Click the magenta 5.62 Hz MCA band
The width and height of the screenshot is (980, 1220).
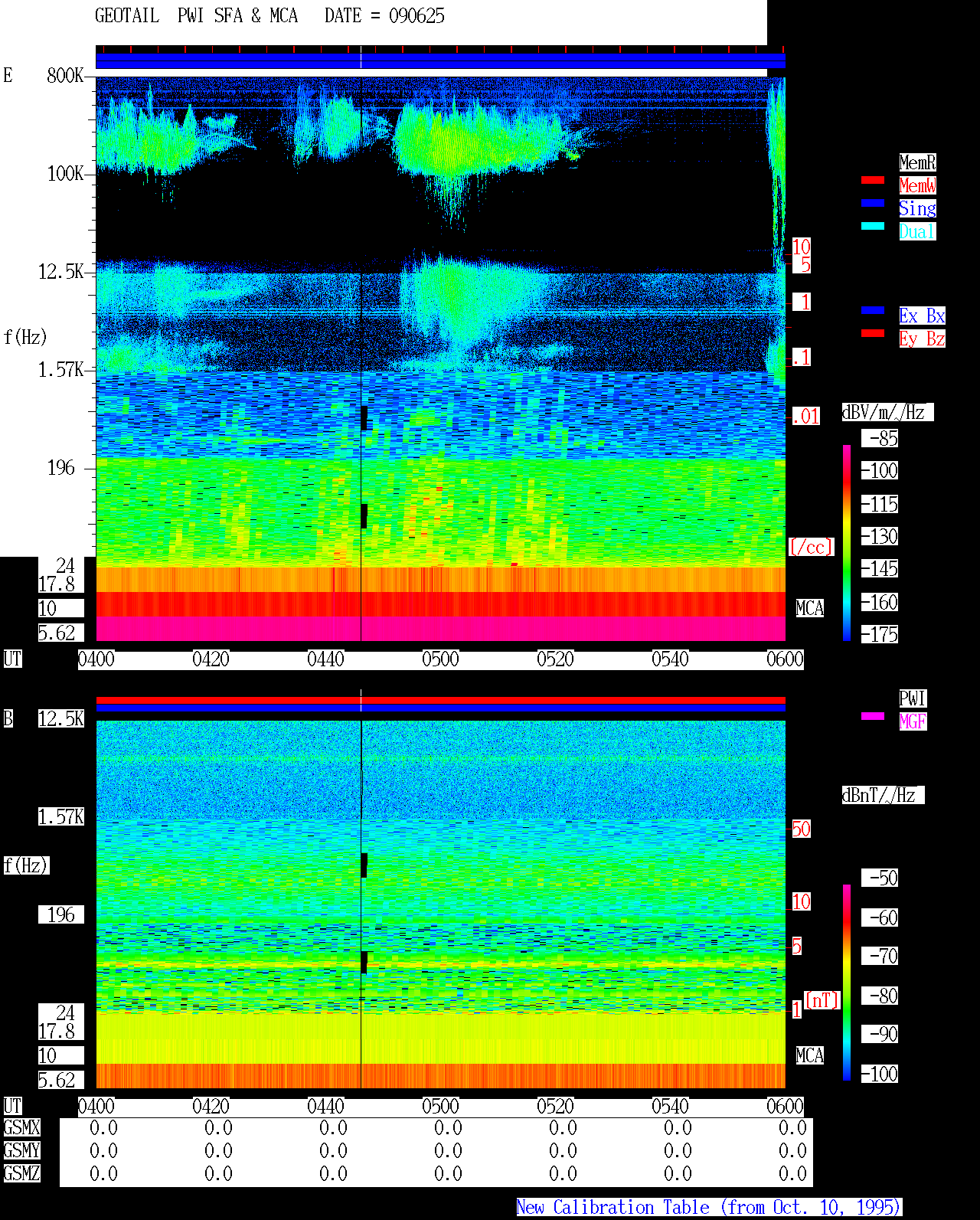point(440,629)
